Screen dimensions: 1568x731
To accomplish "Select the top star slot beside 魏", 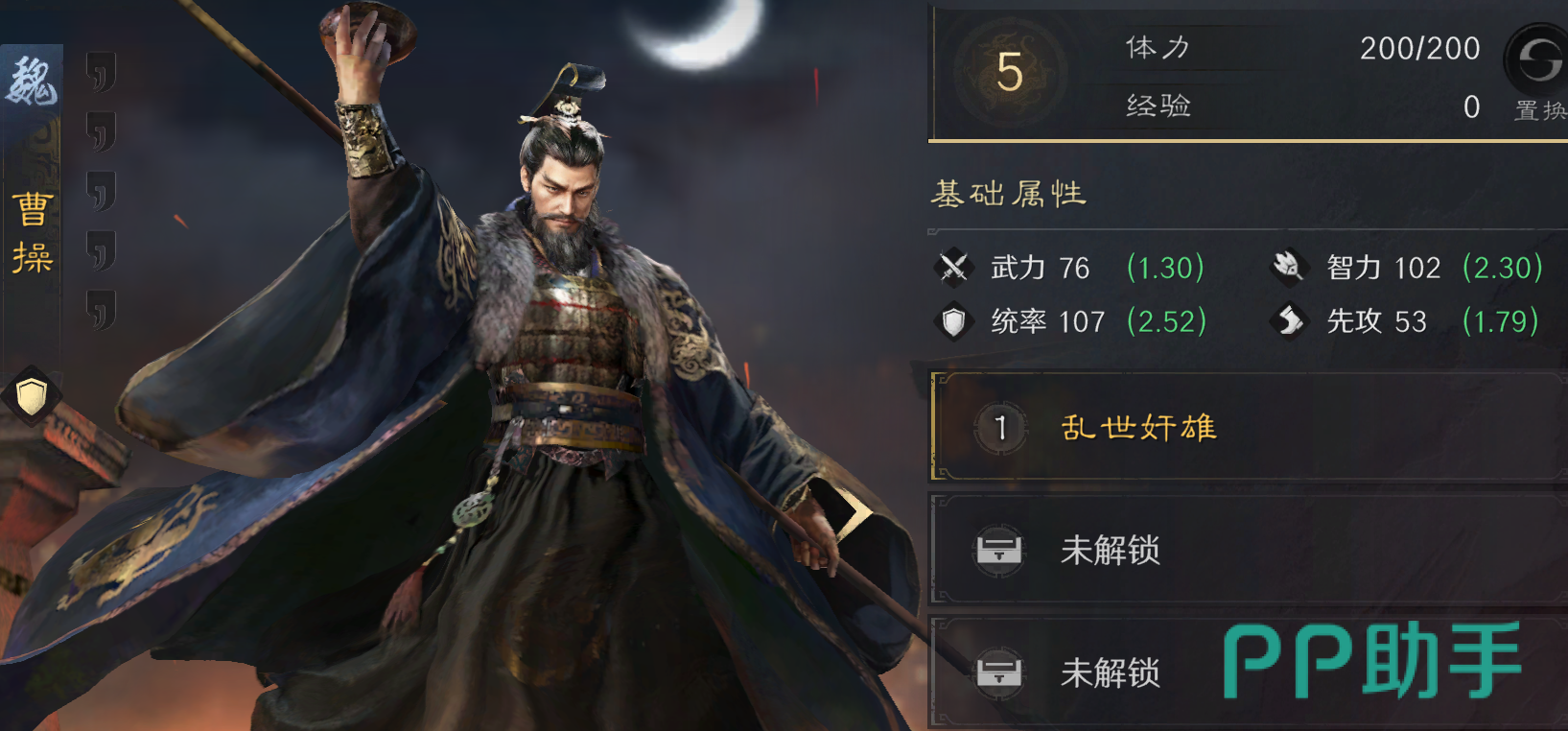I will (x=101, y=72).
